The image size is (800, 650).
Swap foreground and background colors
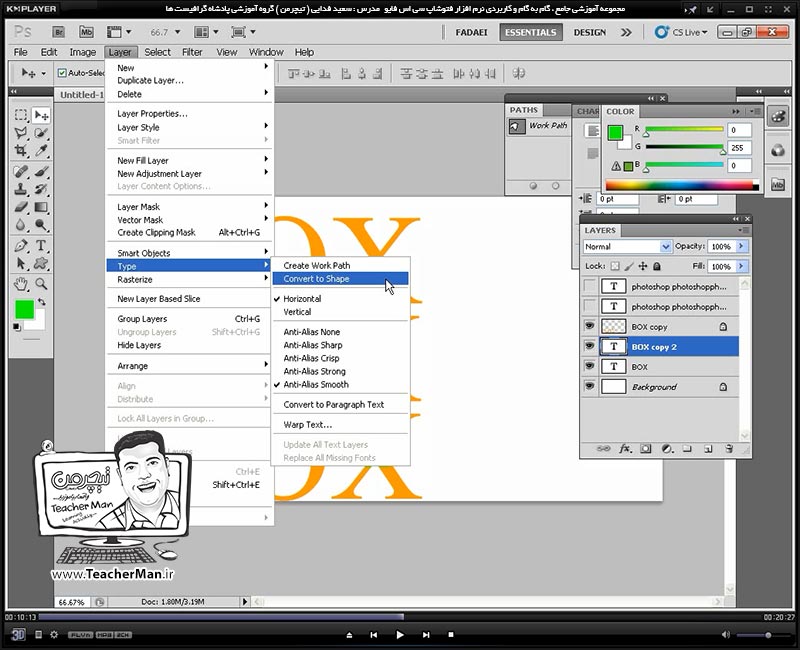pyautogui.click(x=41, y=302)
